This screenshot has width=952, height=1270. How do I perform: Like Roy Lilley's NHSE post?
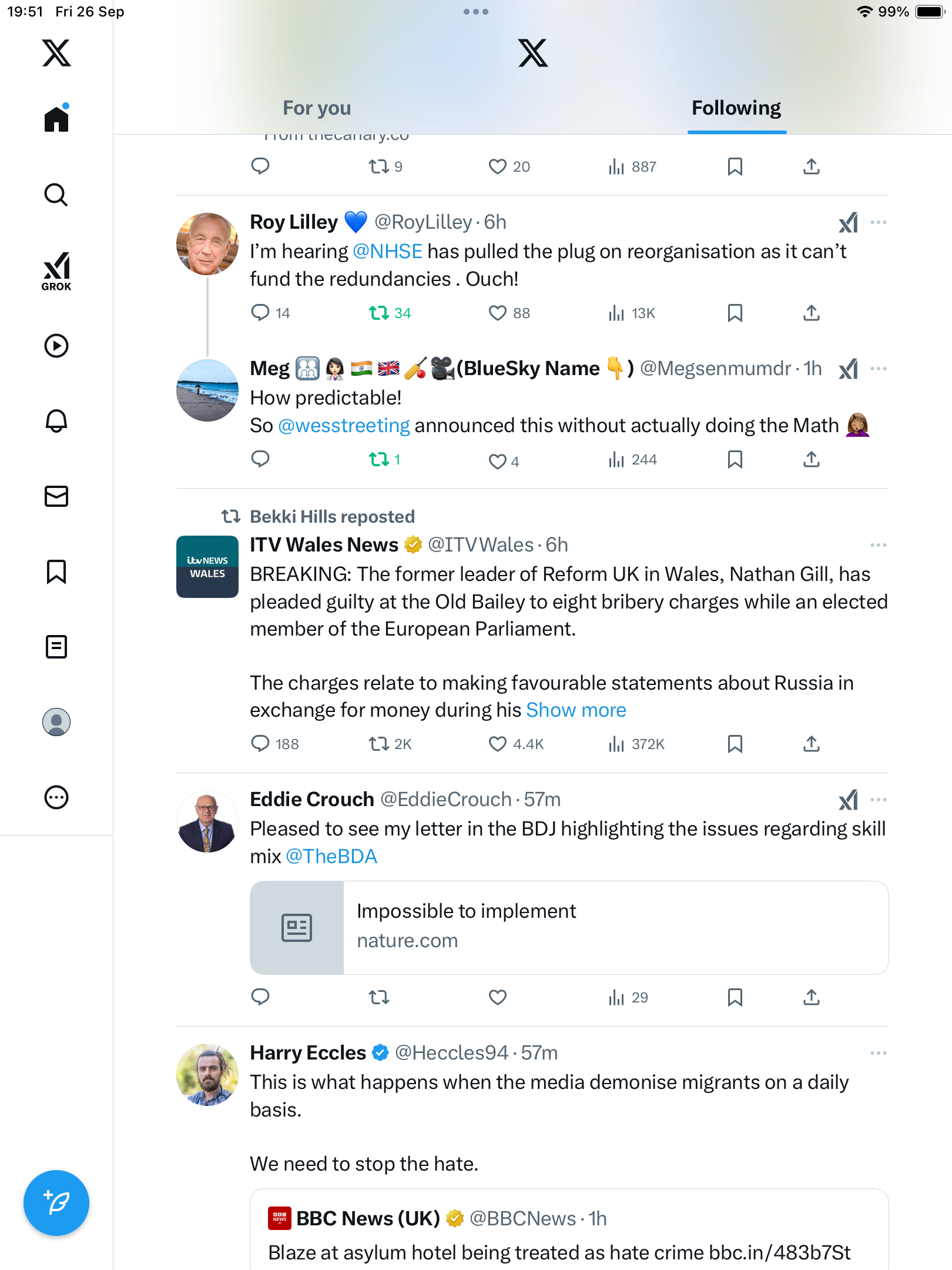click(498, 313)
